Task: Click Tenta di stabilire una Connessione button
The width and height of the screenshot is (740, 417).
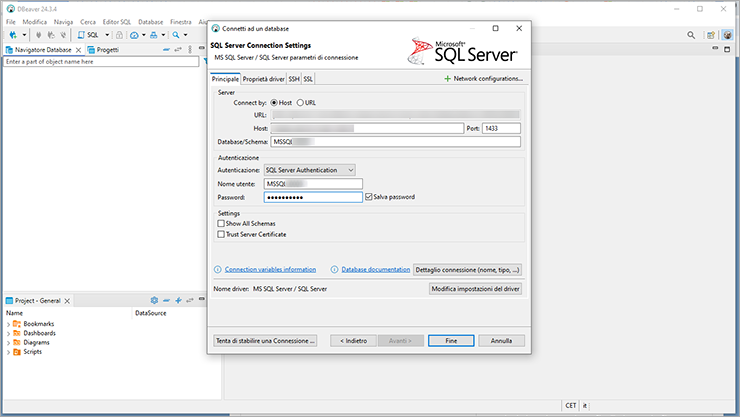Action: click(x=265, y=341)
